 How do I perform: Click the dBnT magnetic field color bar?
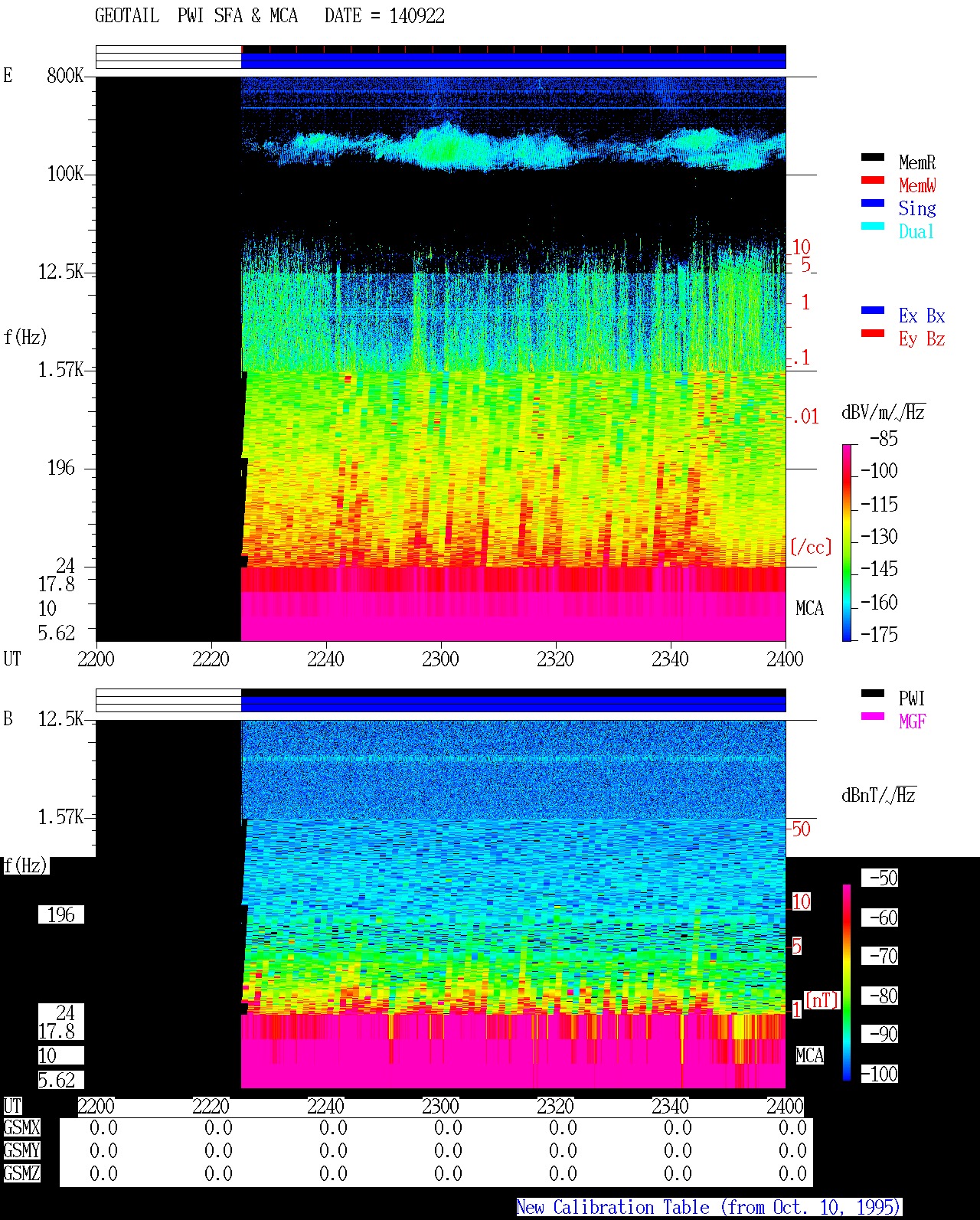pyautogui.click(x=847, y=983)
